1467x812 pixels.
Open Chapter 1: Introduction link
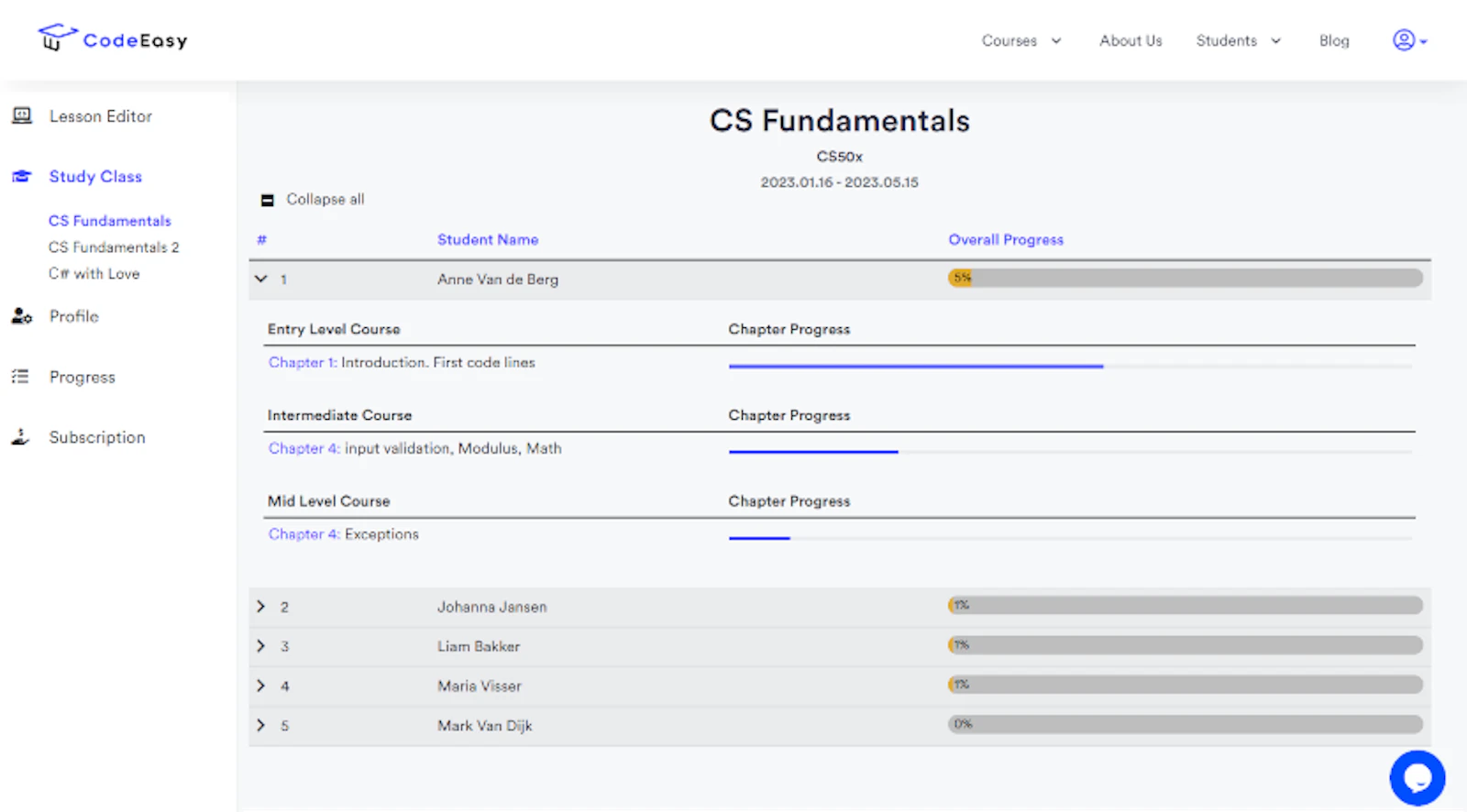click(402, 363)
